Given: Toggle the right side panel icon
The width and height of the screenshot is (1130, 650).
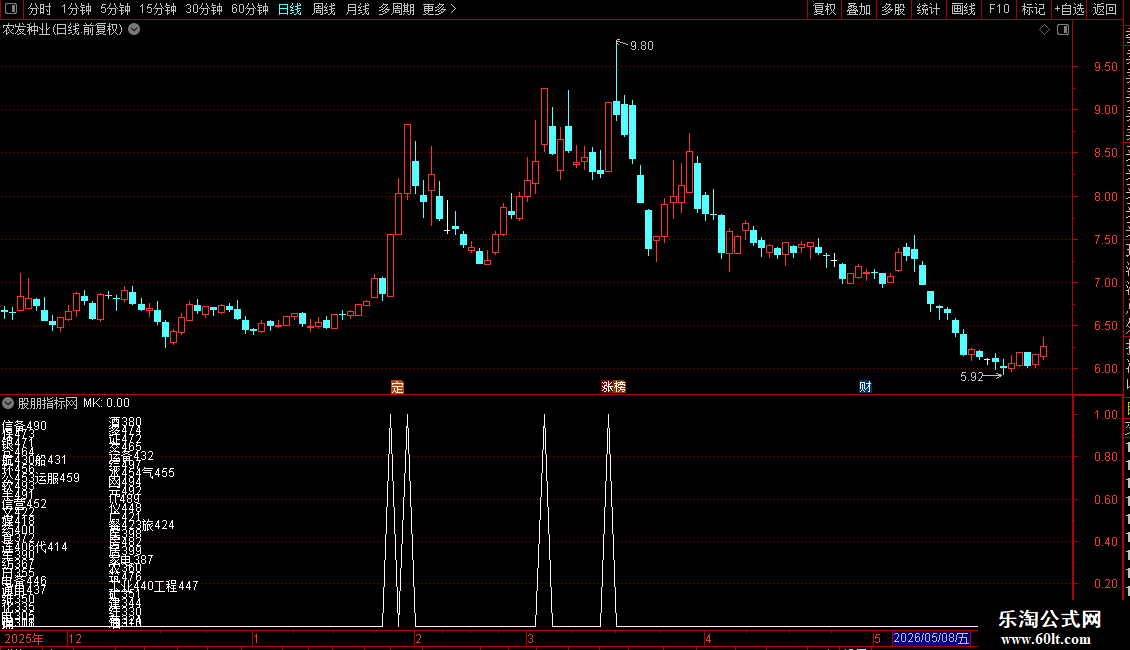Looking at the screenshot, I should coord(1063,30).
